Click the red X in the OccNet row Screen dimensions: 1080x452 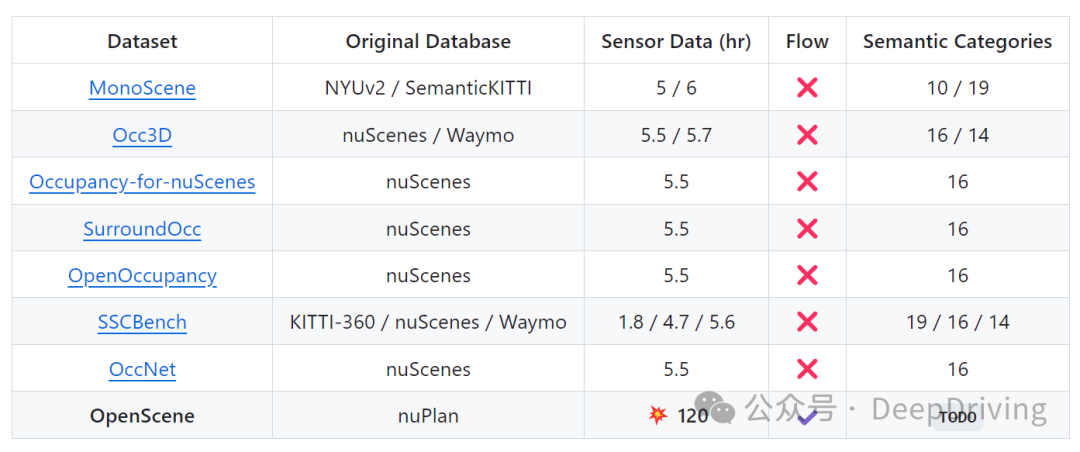pyautogui.click(x=807, y=369)
